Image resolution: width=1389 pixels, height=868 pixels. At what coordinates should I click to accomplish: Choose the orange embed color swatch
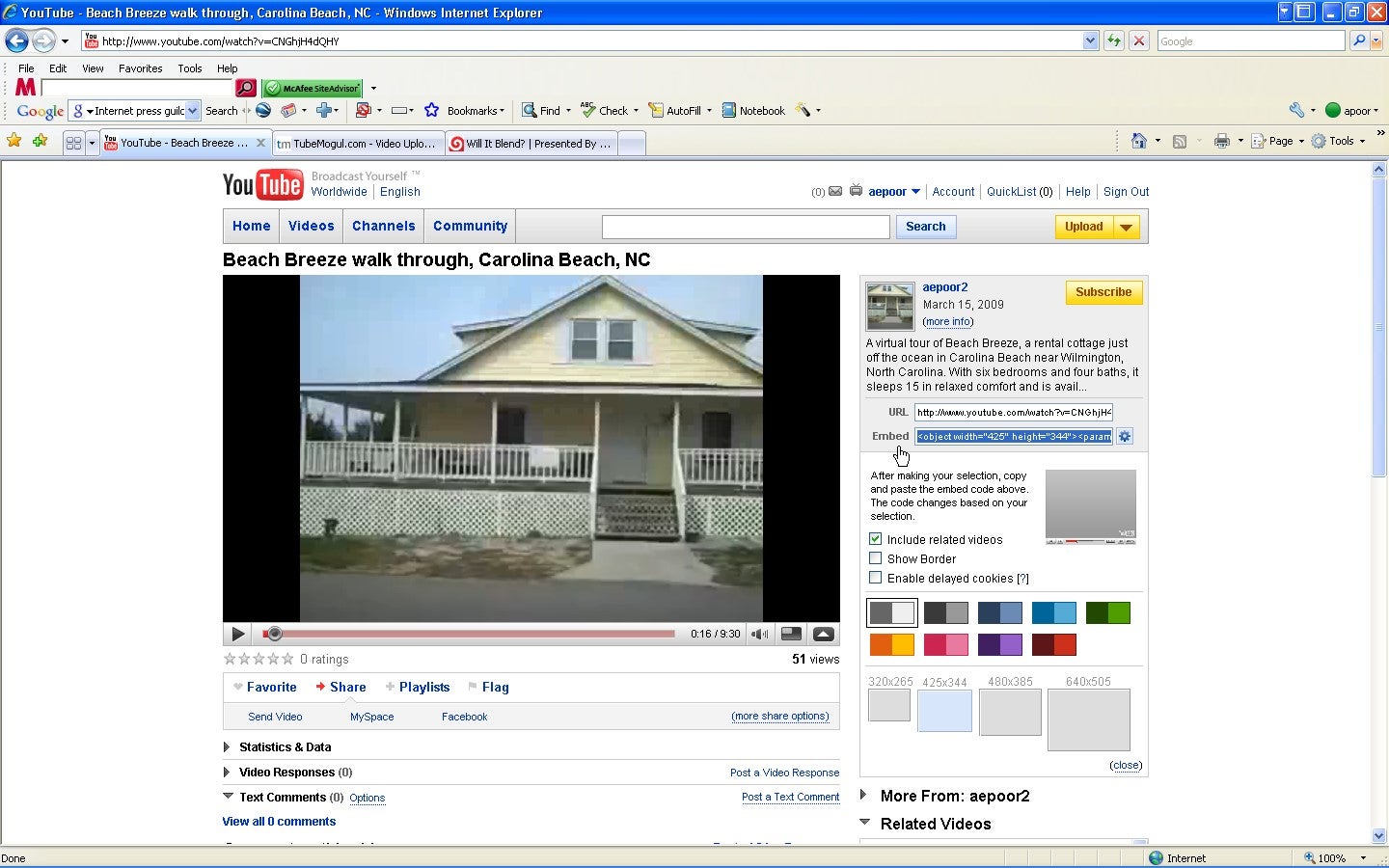coord(892,644)
